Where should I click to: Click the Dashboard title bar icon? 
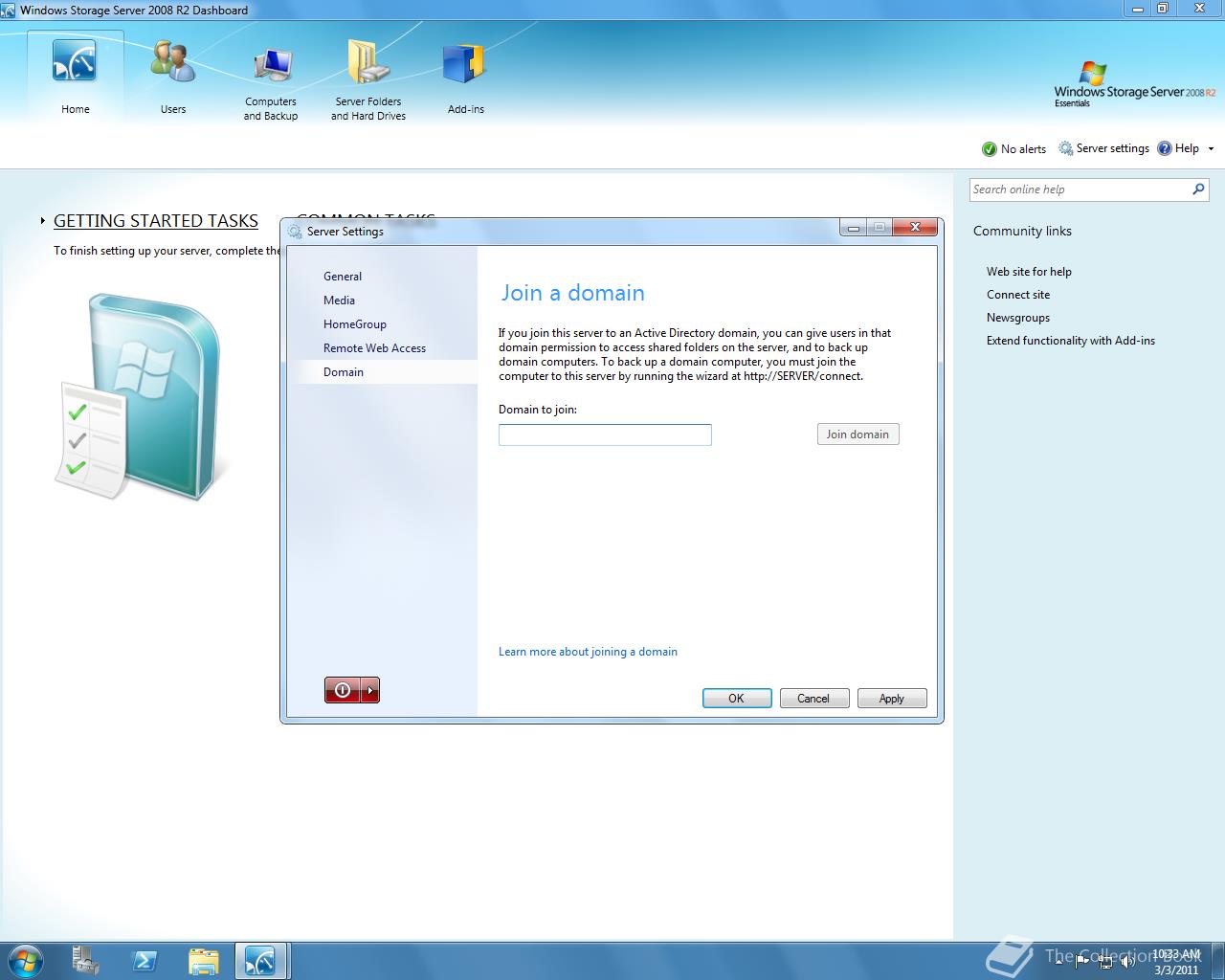click(9, 10)
